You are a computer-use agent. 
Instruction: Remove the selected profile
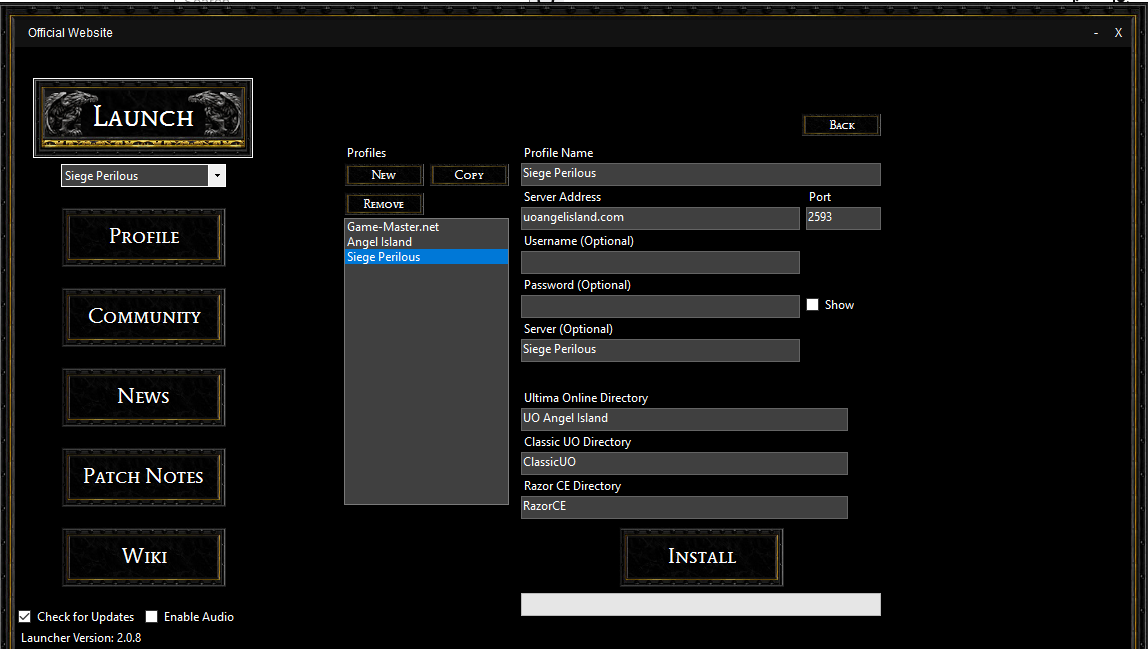tap(384, 204)
